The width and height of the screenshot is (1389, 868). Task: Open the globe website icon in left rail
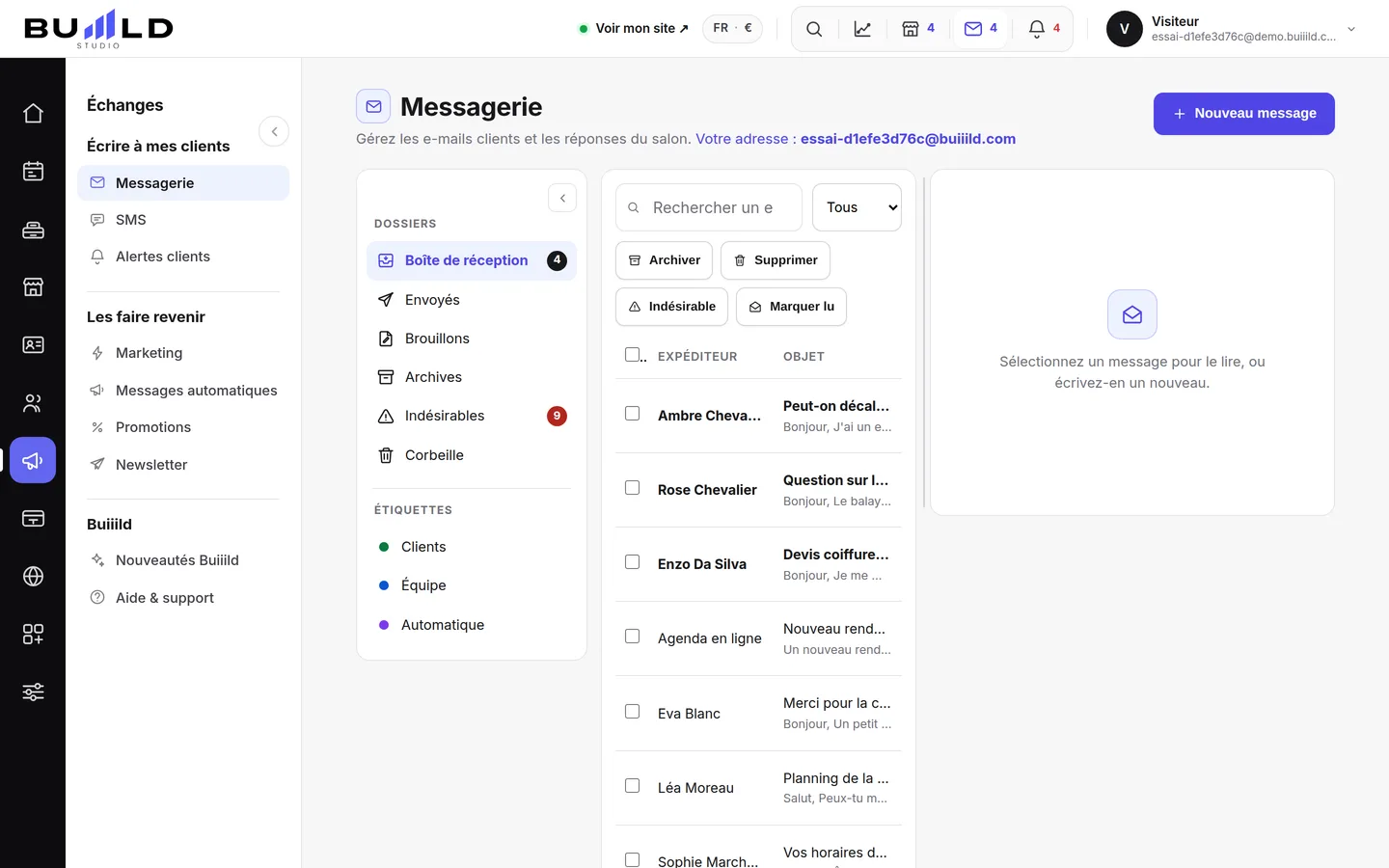33,577
